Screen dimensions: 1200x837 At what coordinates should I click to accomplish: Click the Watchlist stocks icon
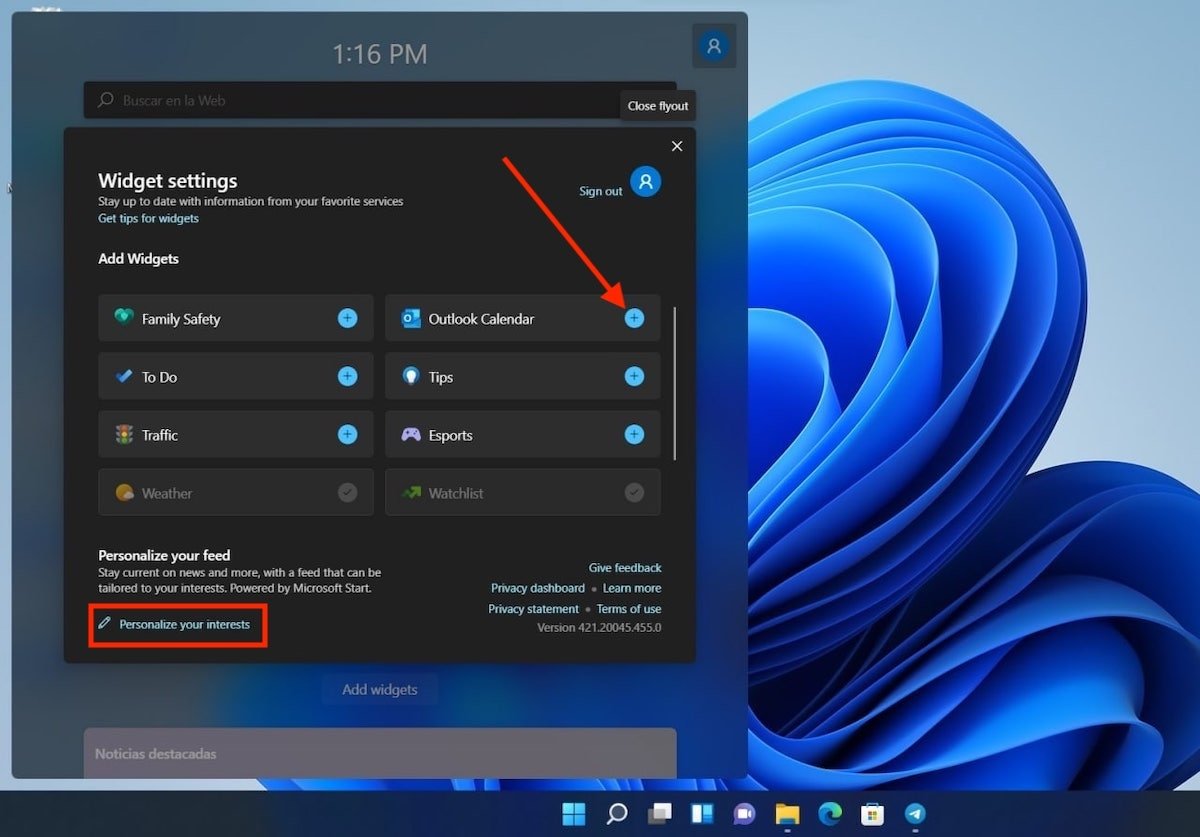(411, 492)
